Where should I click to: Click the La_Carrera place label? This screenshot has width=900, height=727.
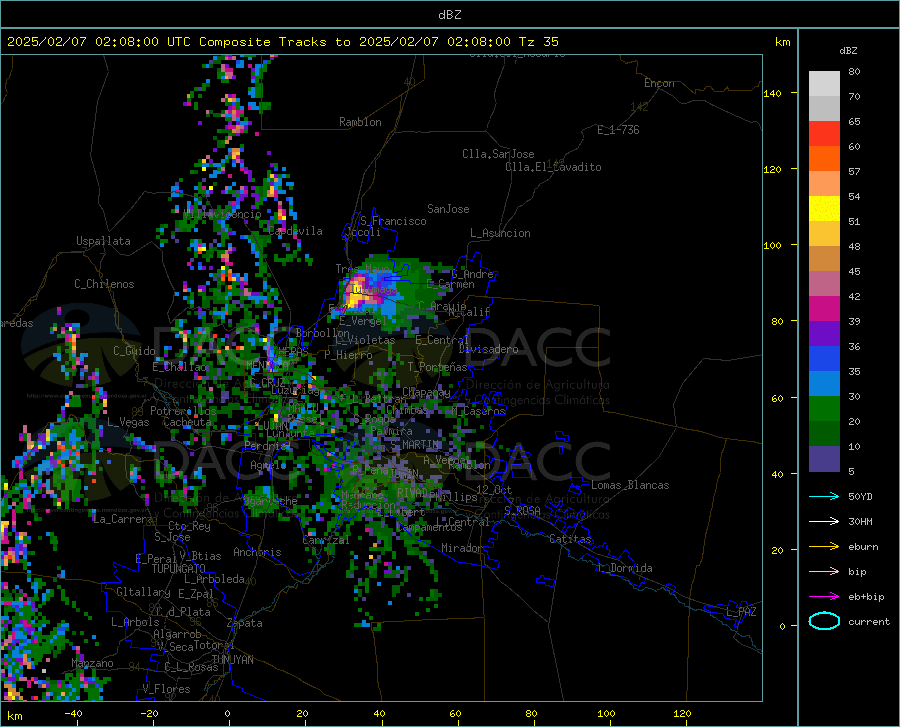[123, 519]
